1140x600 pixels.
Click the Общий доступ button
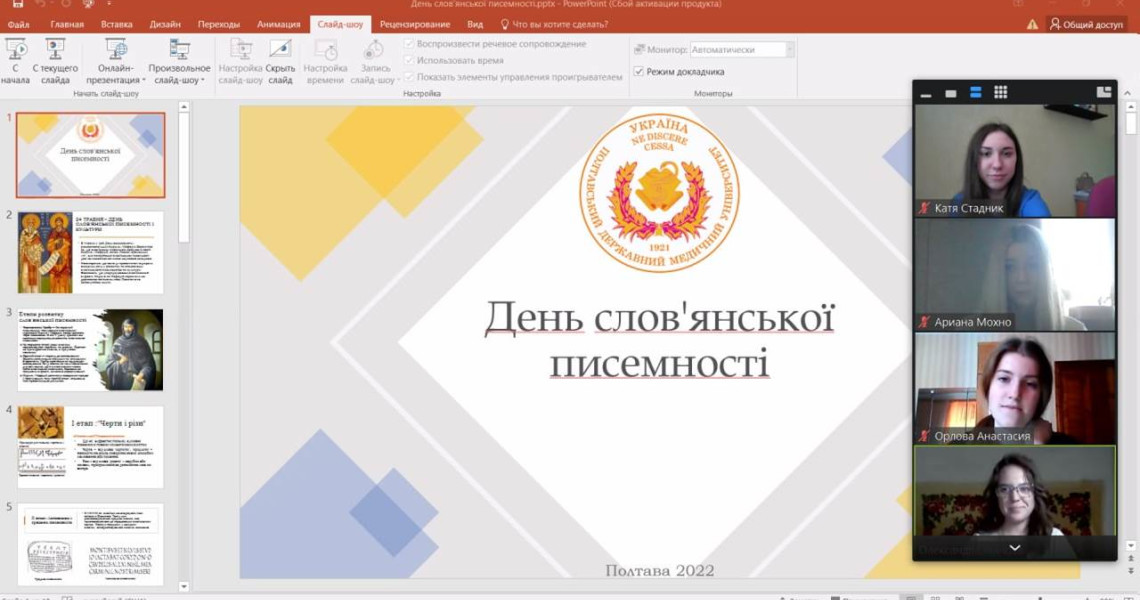1087,24
